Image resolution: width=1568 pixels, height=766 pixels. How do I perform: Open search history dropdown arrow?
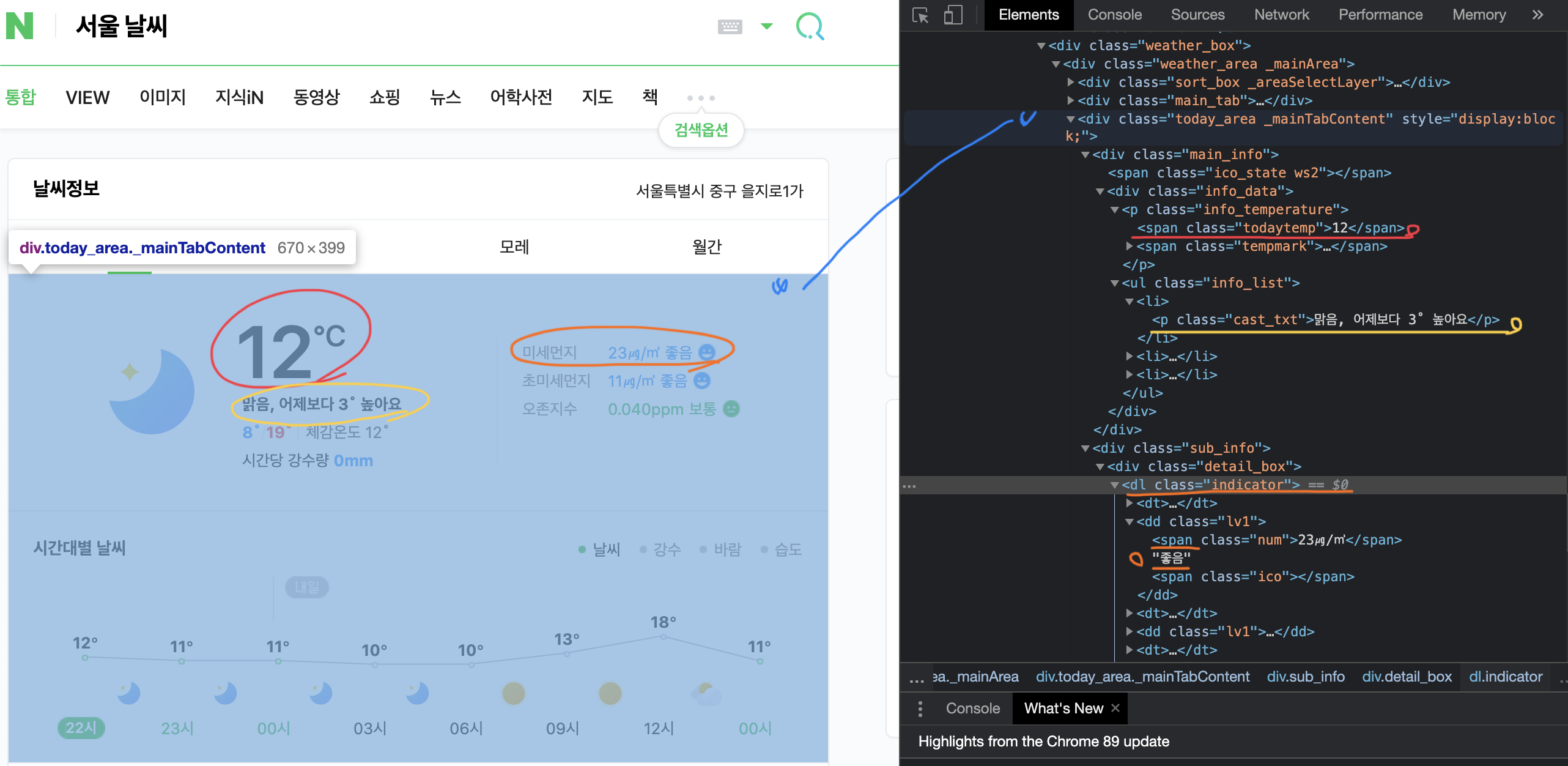[x=766, y=26]
